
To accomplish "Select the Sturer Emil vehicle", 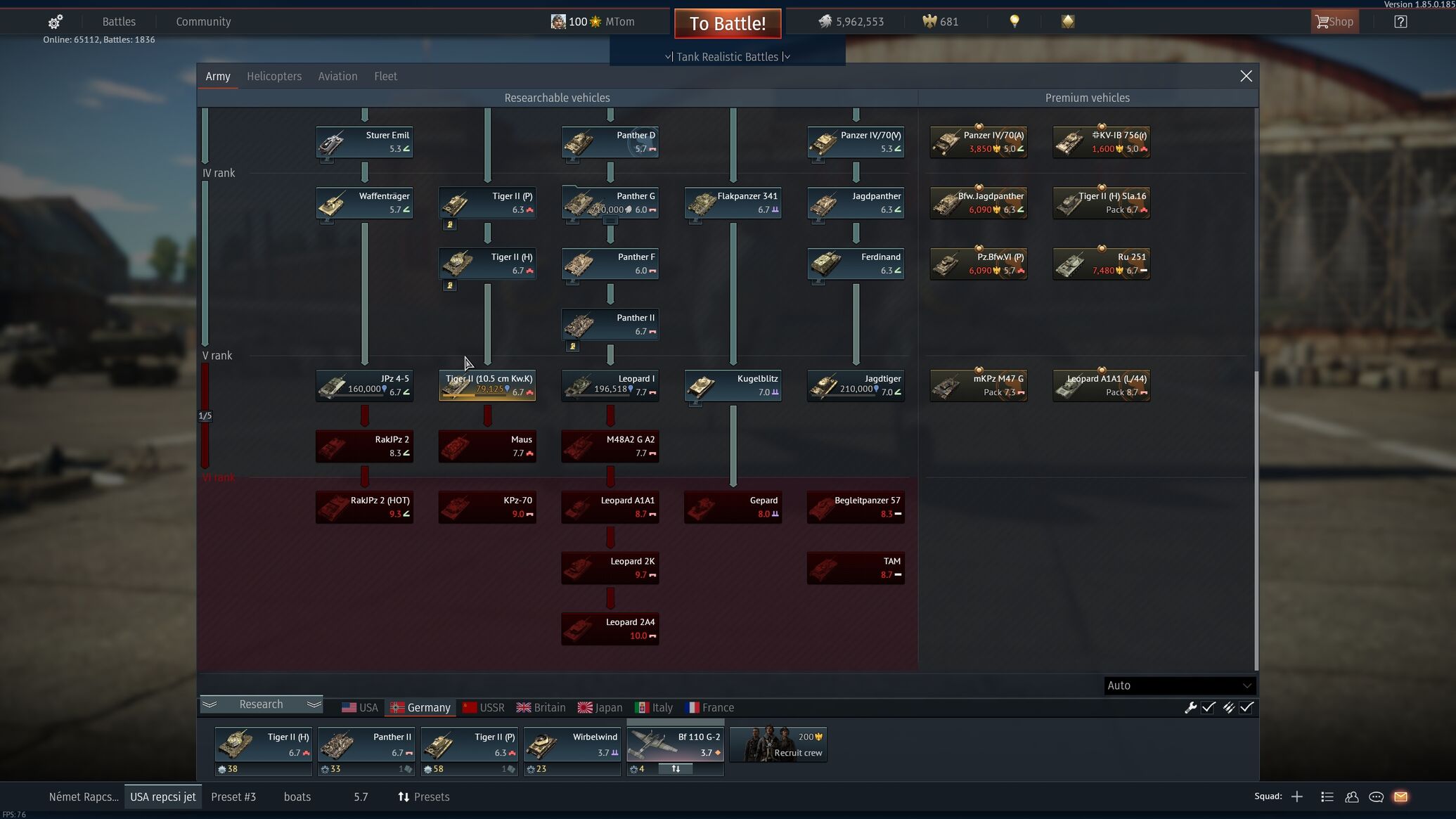I will tap(364, 142).
